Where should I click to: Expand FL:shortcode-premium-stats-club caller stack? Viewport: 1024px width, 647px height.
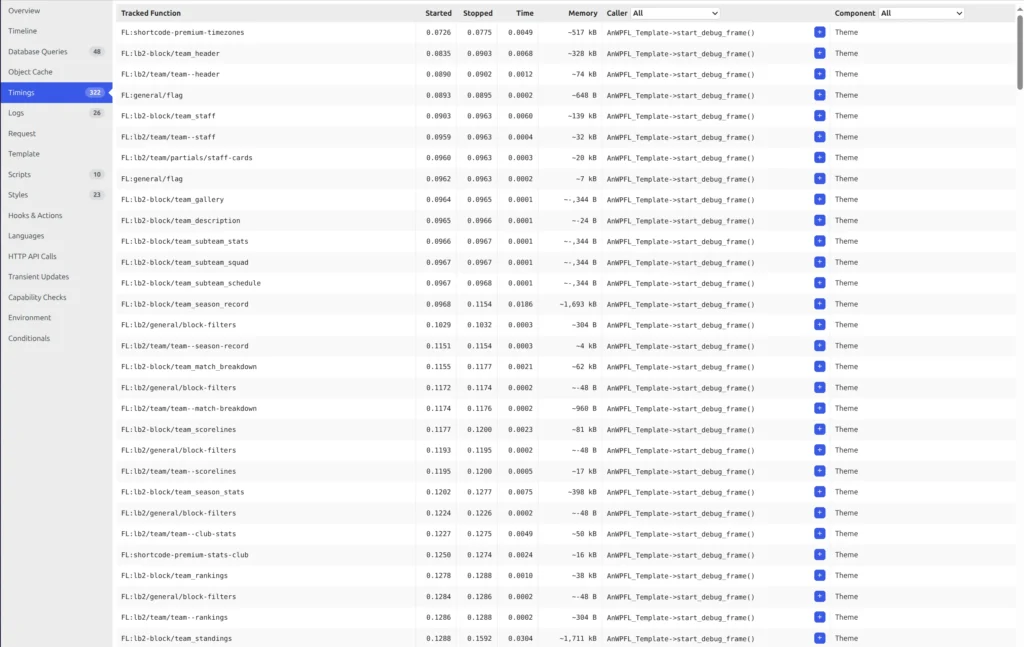819,554
